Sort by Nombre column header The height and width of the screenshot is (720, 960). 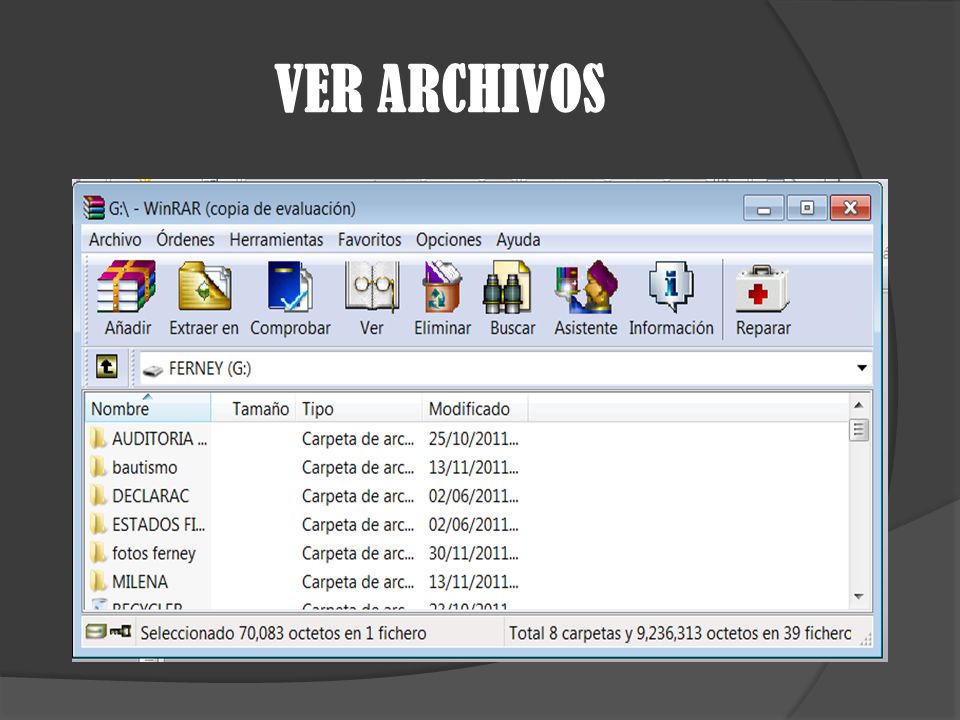148,408
